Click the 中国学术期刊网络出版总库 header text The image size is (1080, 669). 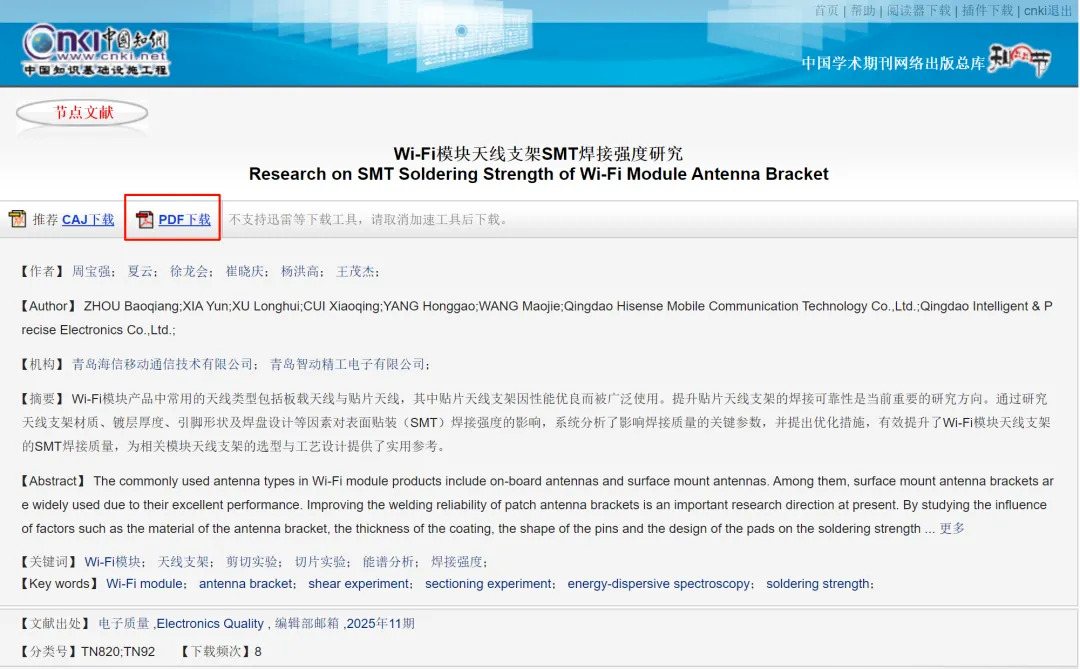pyautogui.click(x=893, y=63)
